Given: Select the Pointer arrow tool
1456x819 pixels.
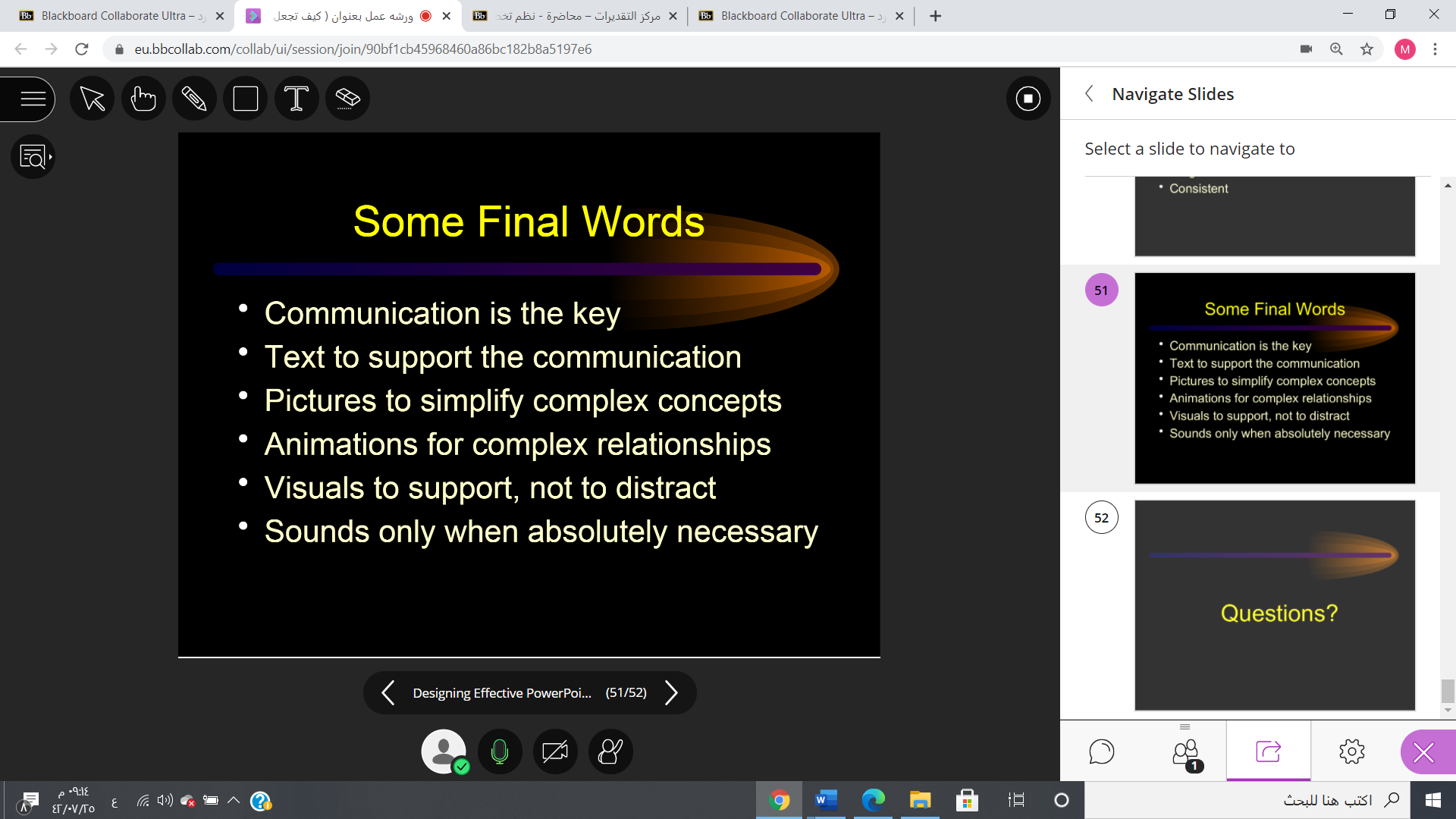Looking at the screenshot, I should point(93,99).
